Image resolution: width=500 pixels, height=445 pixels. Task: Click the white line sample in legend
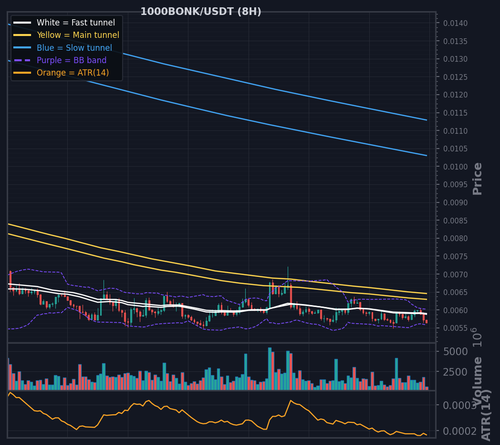point(22,23)
